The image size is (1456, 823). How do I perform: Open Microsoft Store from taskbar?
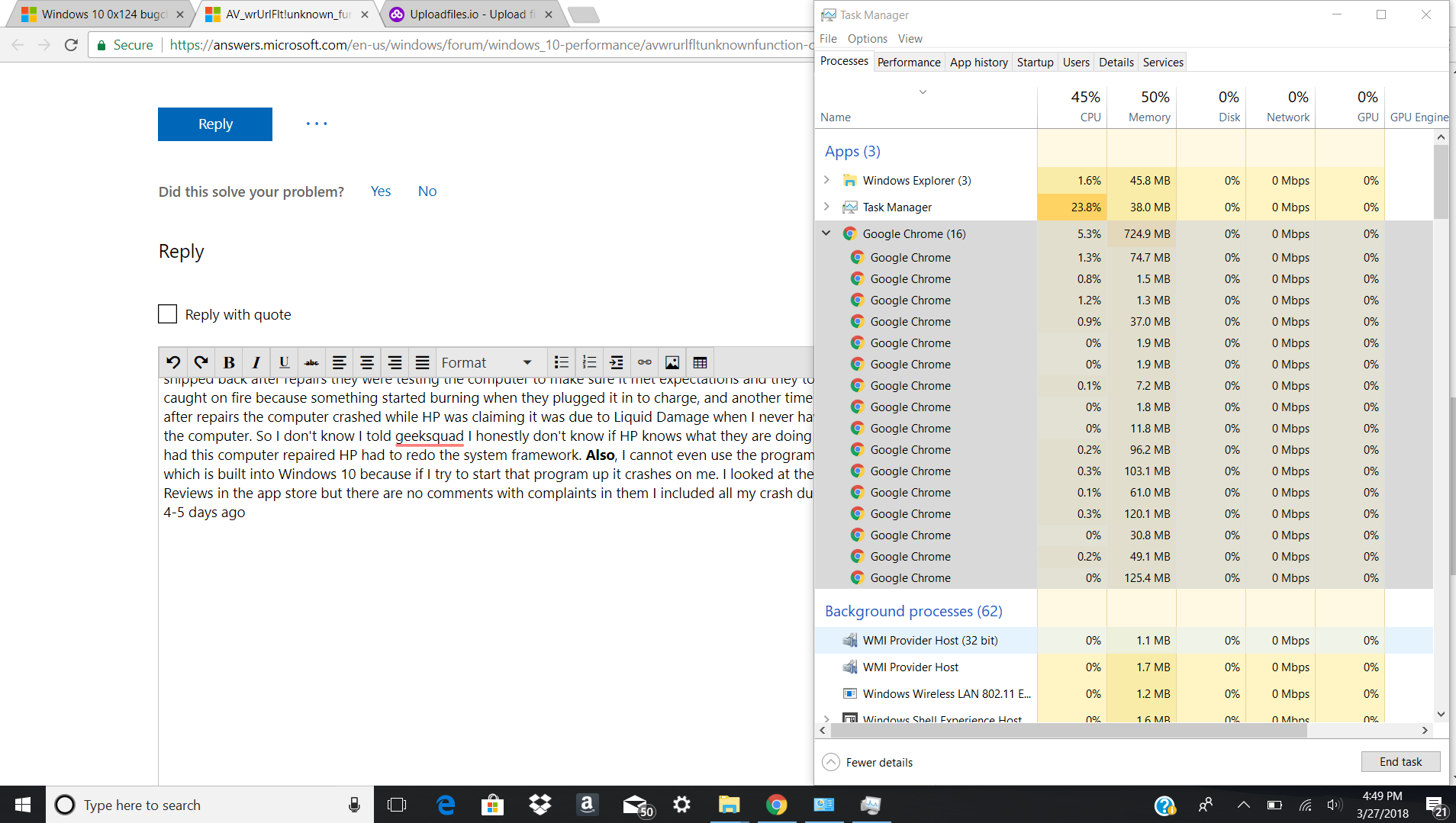tap(492, 805)
